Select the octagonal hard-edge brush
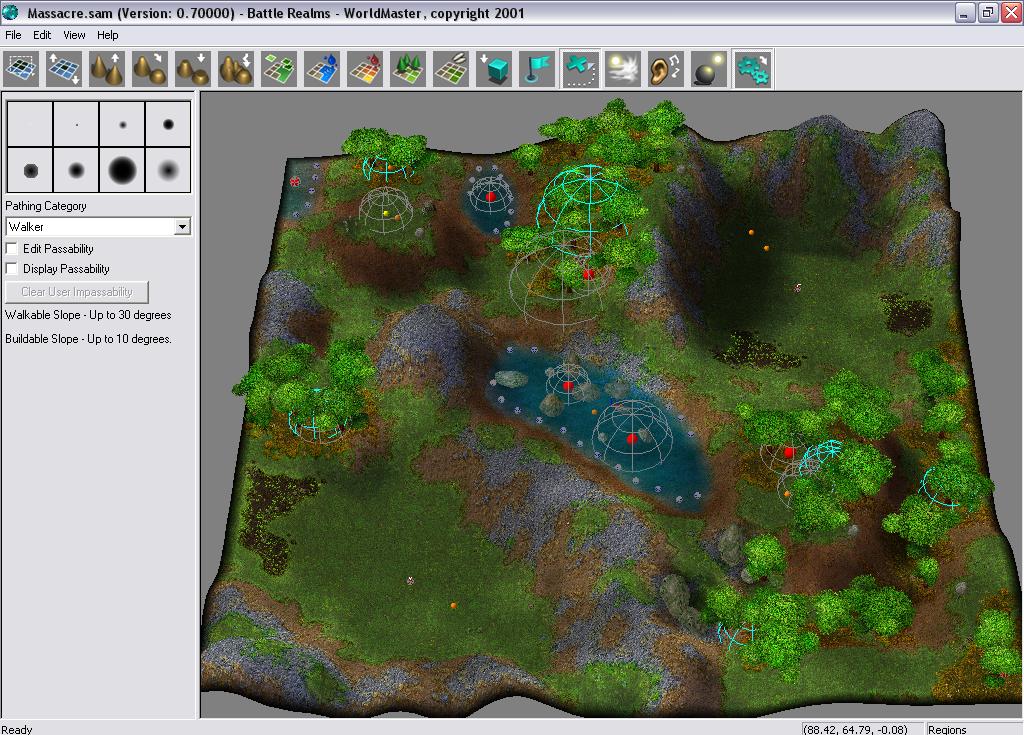 coord(30,170)
